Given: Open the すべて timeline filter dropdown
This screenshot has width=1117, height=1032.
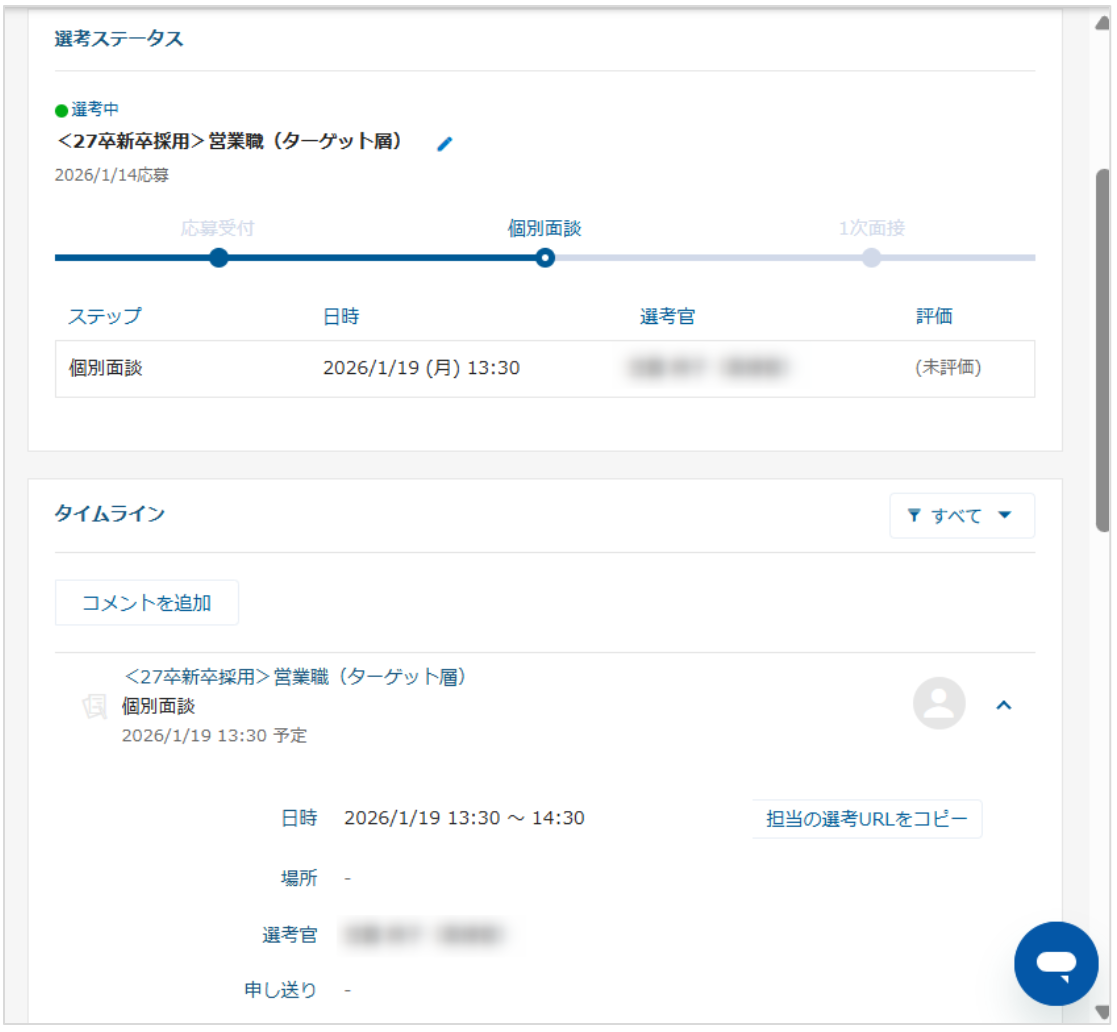Looking at the screenshot, I should pyautogui.click(x=961, y=516).
